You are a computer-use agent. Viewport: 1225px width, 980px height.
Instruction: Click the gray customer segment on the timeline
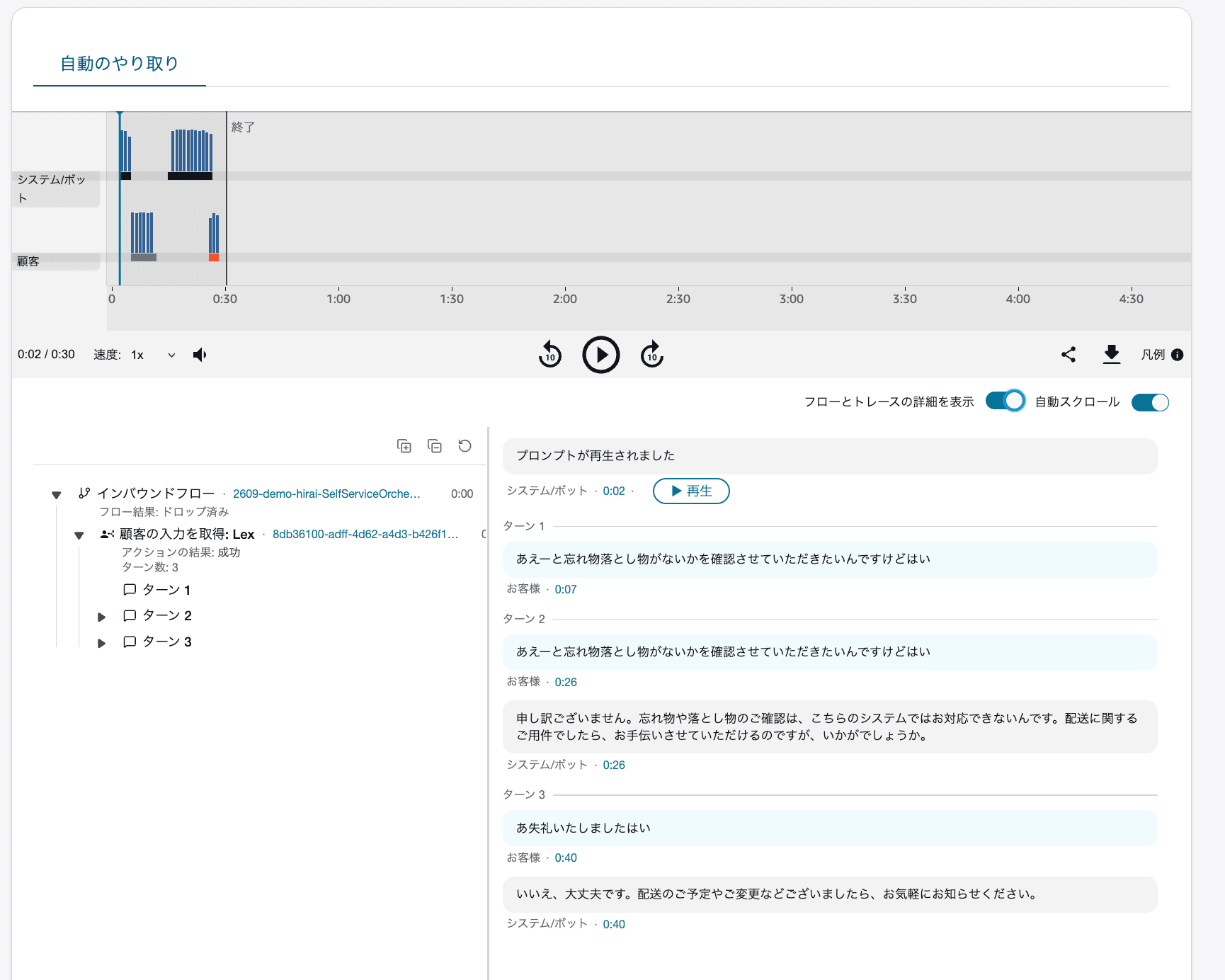(144, 257)
